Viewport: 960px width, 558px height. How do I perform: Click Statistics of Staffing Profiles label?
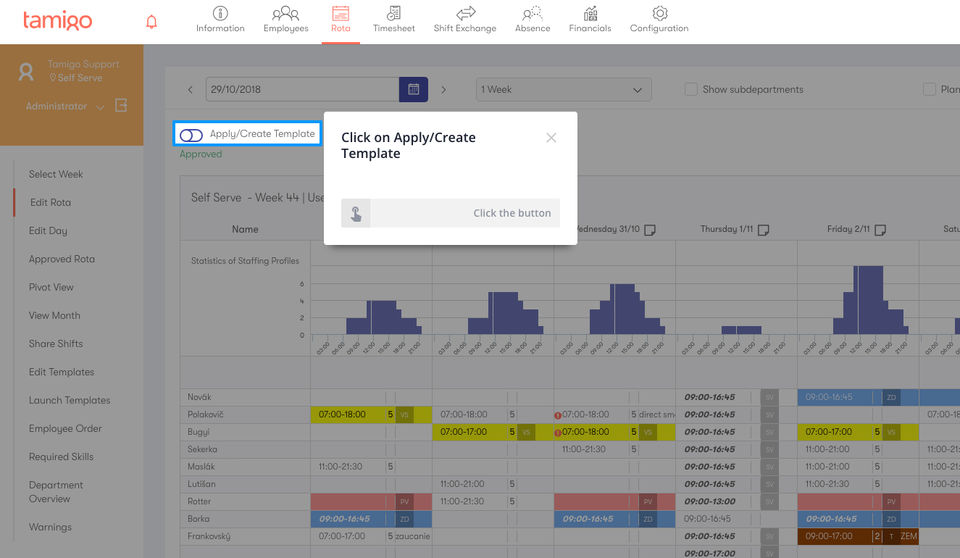(x=245, y=260)
